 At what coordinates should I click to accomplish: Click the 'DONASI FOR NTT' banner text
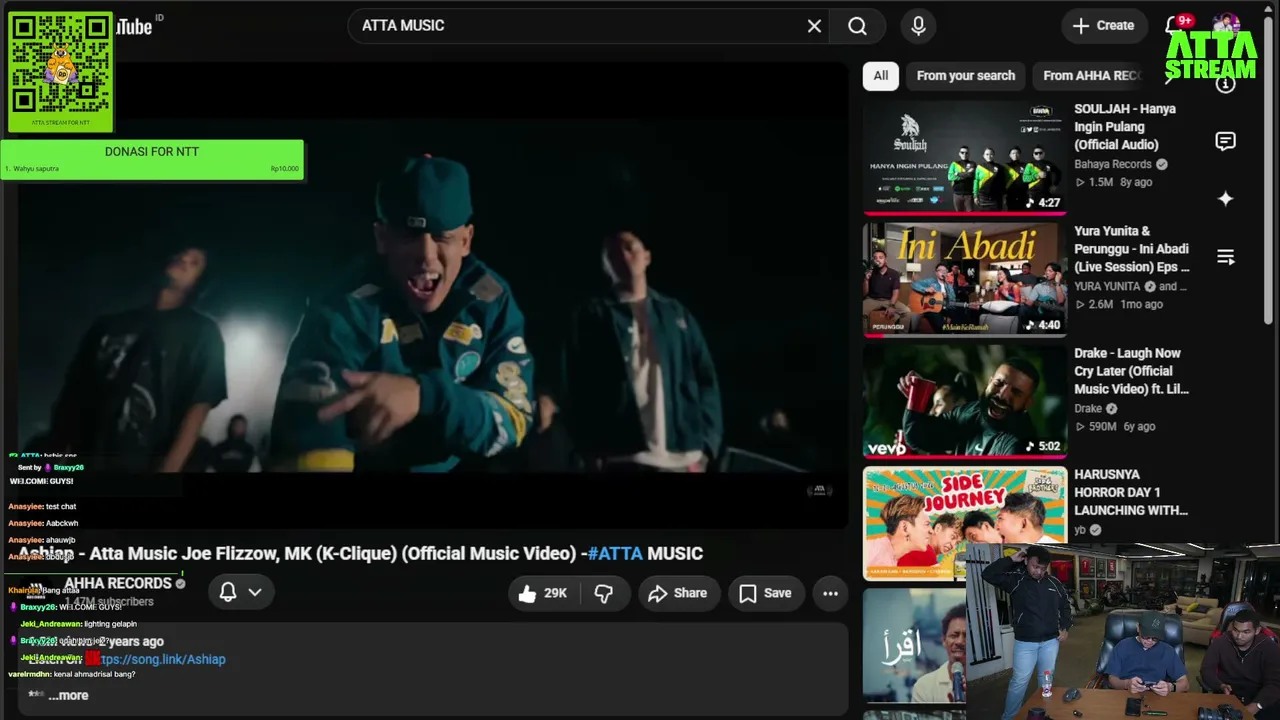click(152, 152)
